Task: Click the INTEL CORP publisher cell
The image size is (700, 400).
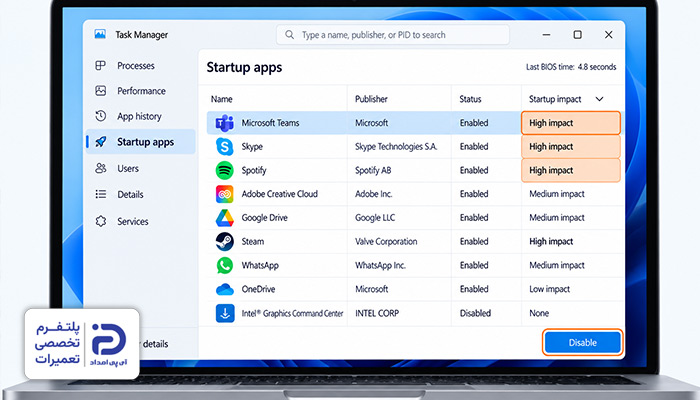Action: point(377,313)
